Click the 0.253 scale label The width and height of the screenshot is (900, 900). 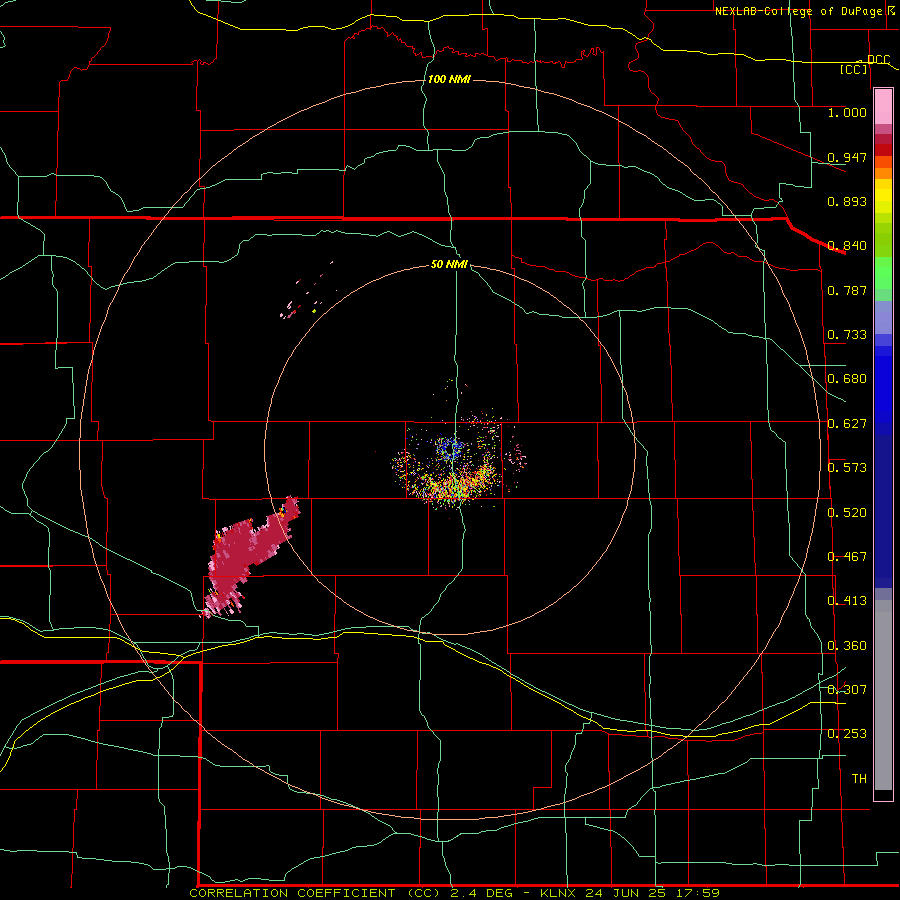click(x=847, y=734)
